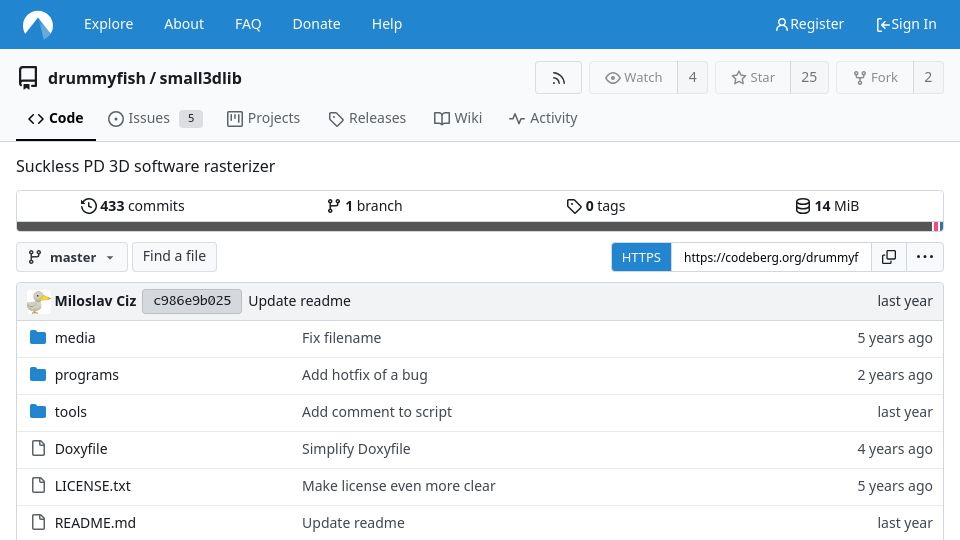Screen dimensions: 960x540
Task: Click the media folder icon
Action: click(38, 337)
